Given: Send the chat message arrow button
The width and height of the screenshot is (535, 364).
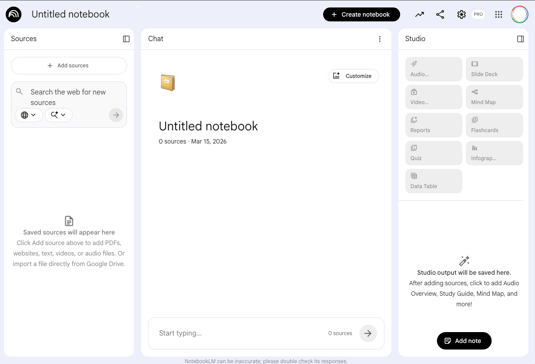Looking at the screenshot, I should click(368, 333).
